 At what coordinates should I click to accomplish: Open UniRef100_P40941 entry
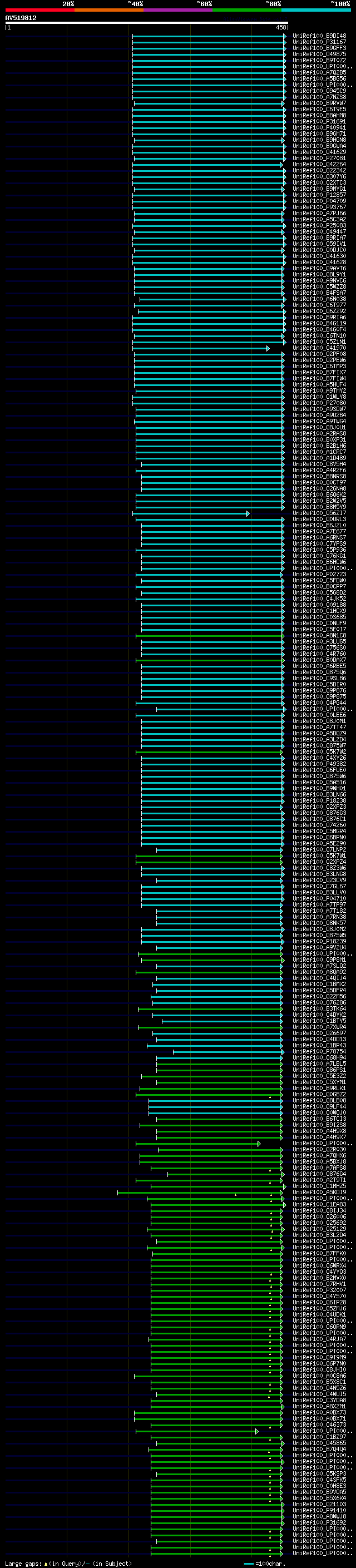(319, 128)
